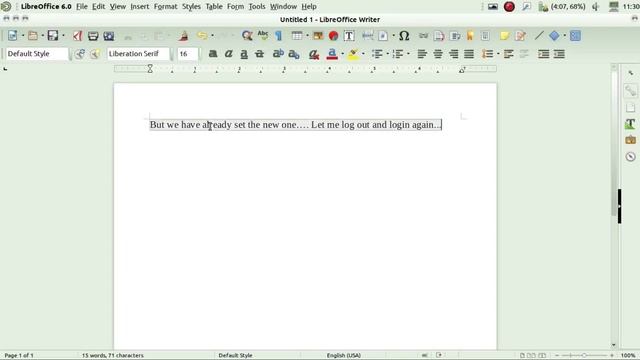This screenshot has height=360, width=640.
Task: Export directly as PDF icon
Action: point(78,36)
